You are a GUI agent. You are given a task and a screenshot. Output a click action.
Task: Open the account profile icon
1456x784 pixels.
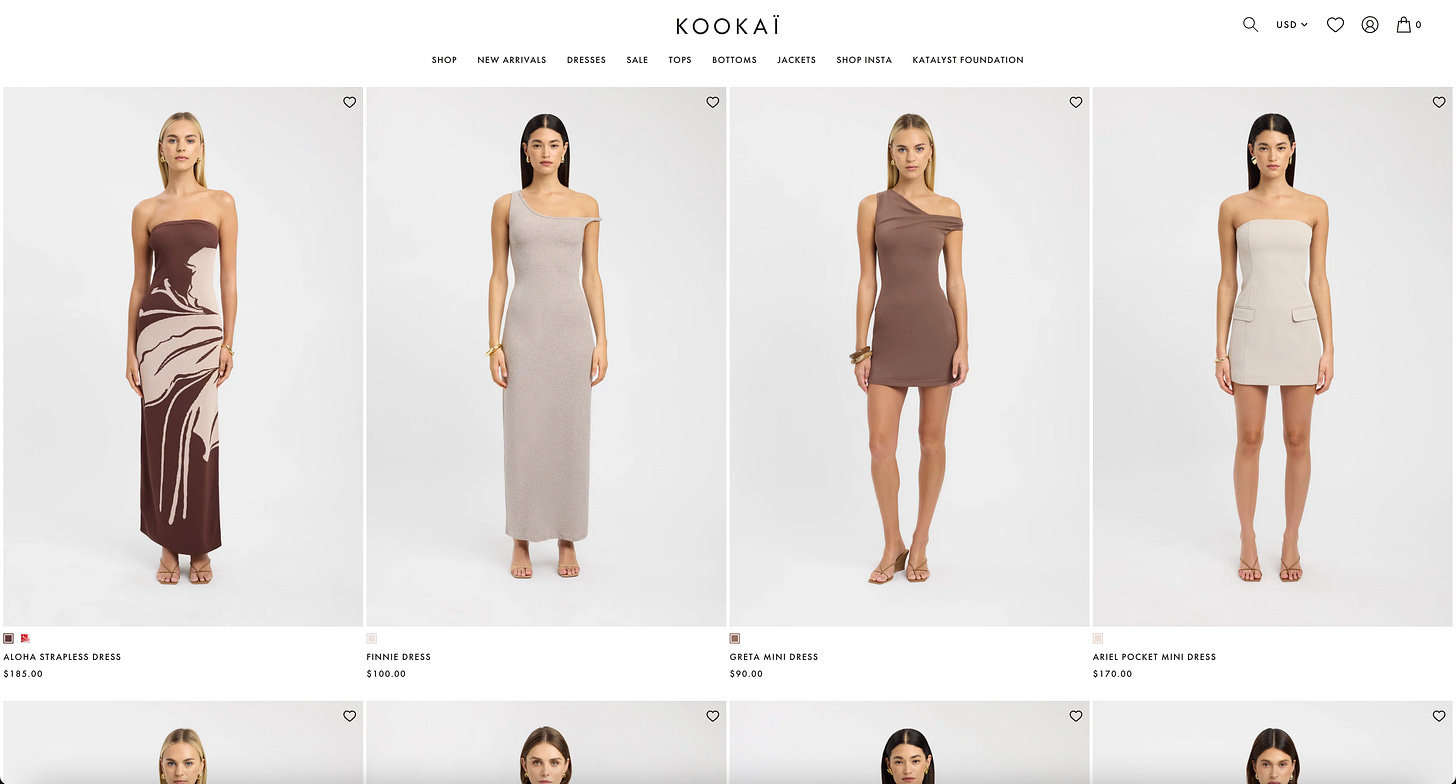click(x=1370, y=25)
